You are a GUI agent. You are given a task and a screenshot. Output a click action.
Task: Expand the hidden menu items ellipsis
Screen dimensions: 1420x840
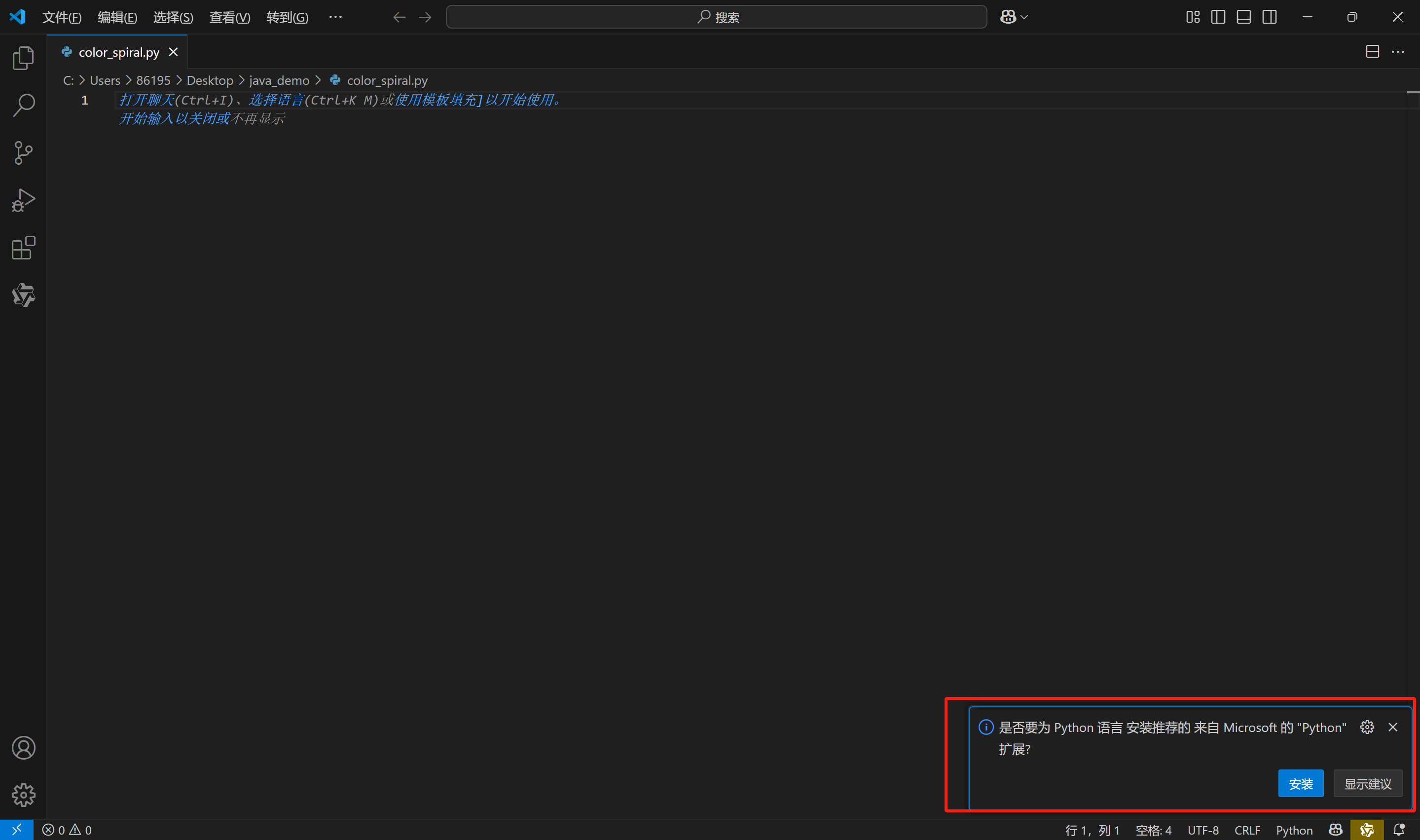point(335,17)
